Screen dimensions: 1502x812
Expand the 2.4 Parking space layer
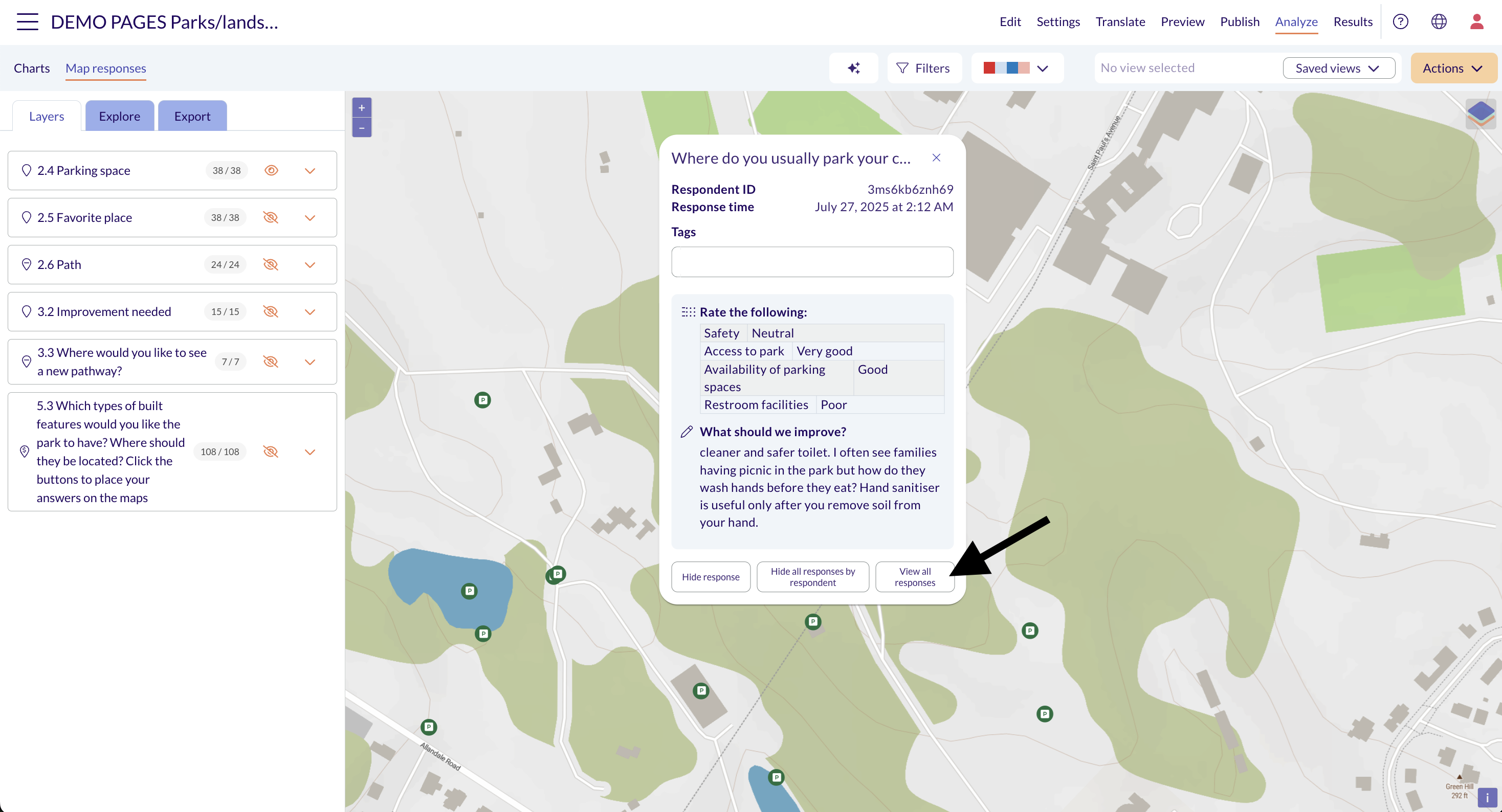click(x=310, y=171)
